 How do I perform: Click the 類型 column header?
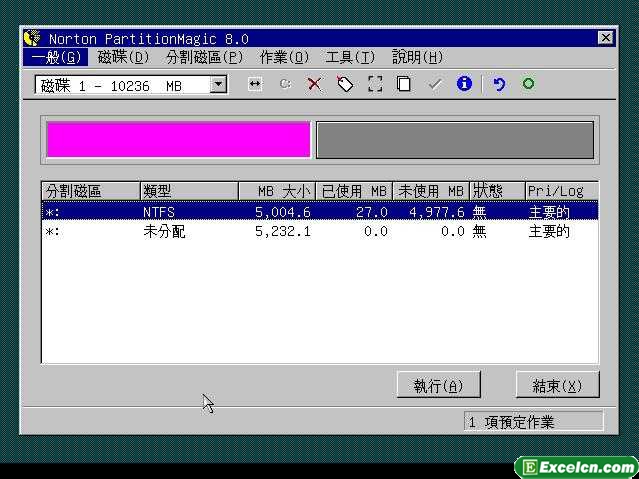pos(189,191)
